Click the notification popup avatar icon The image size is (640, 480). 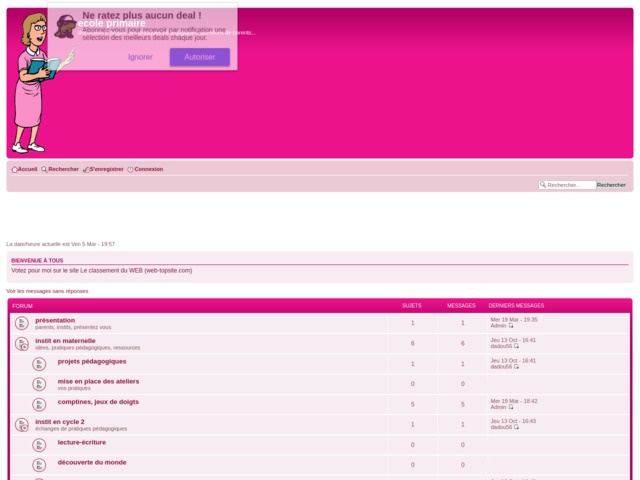click(x=65, y=26)
